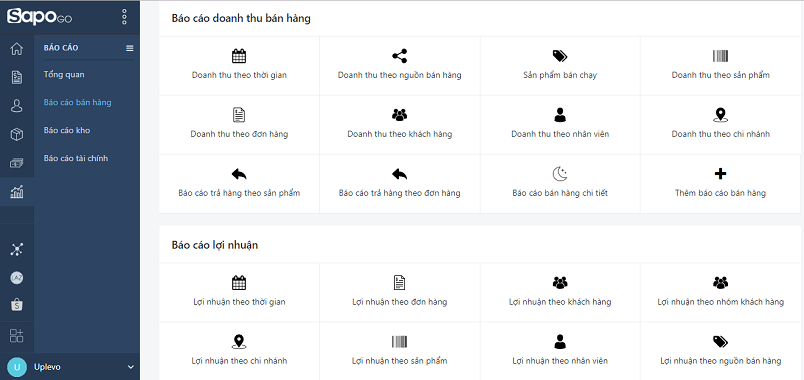Screen dimensions: 804x380
Task: Select Báo cáo kho menu item
Action: (x=67, y=130)
